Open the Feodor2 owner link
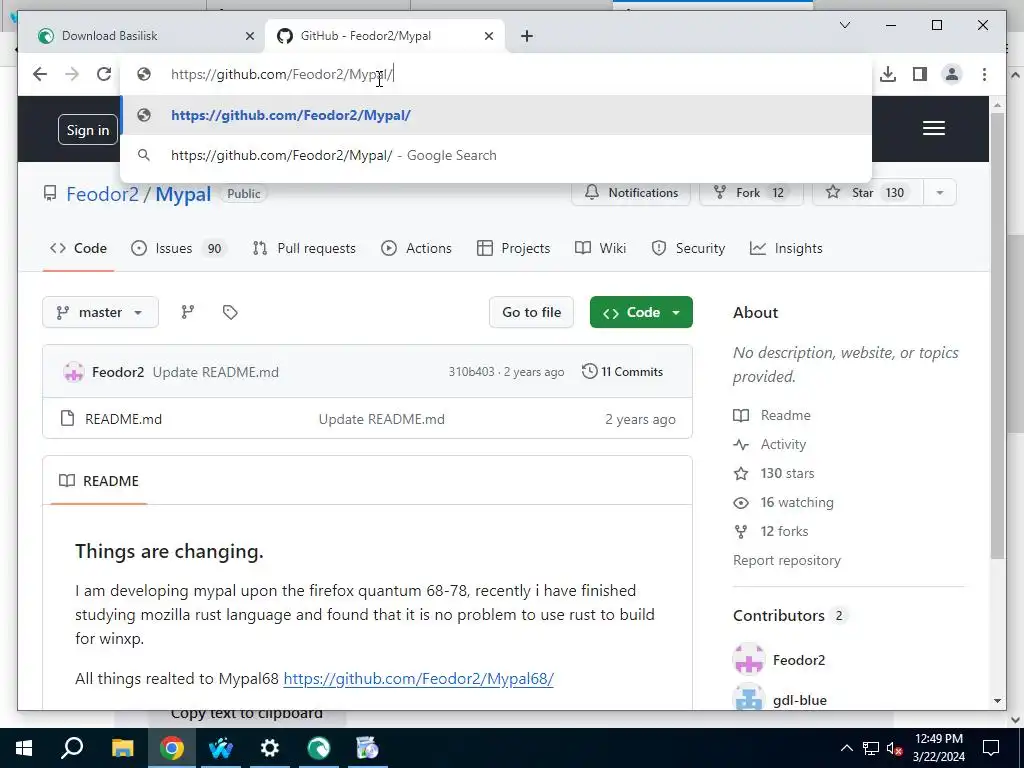 click(103, 194)
